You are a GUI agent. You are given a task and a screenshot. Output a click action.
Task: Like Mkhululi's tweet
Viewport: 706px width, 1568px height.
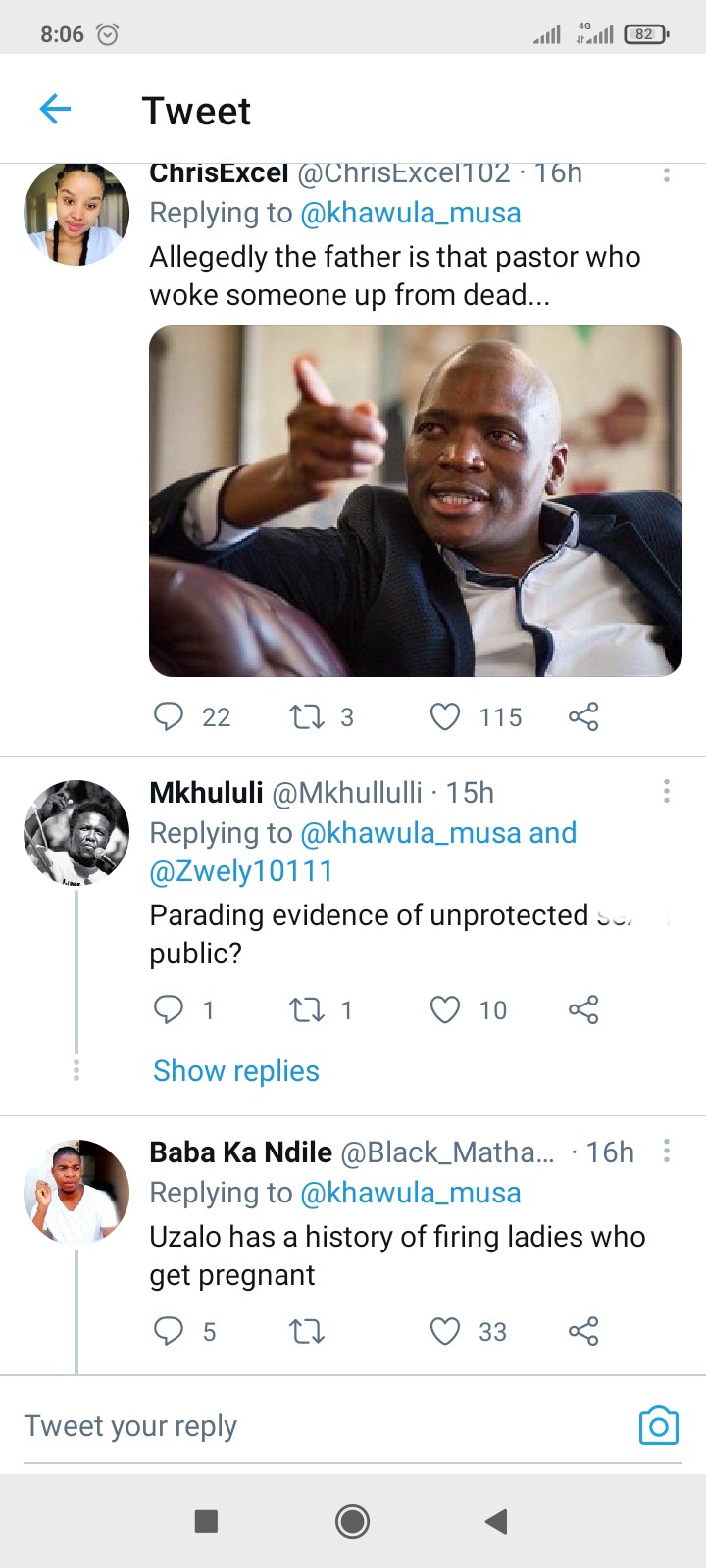tap(445, 1009)
